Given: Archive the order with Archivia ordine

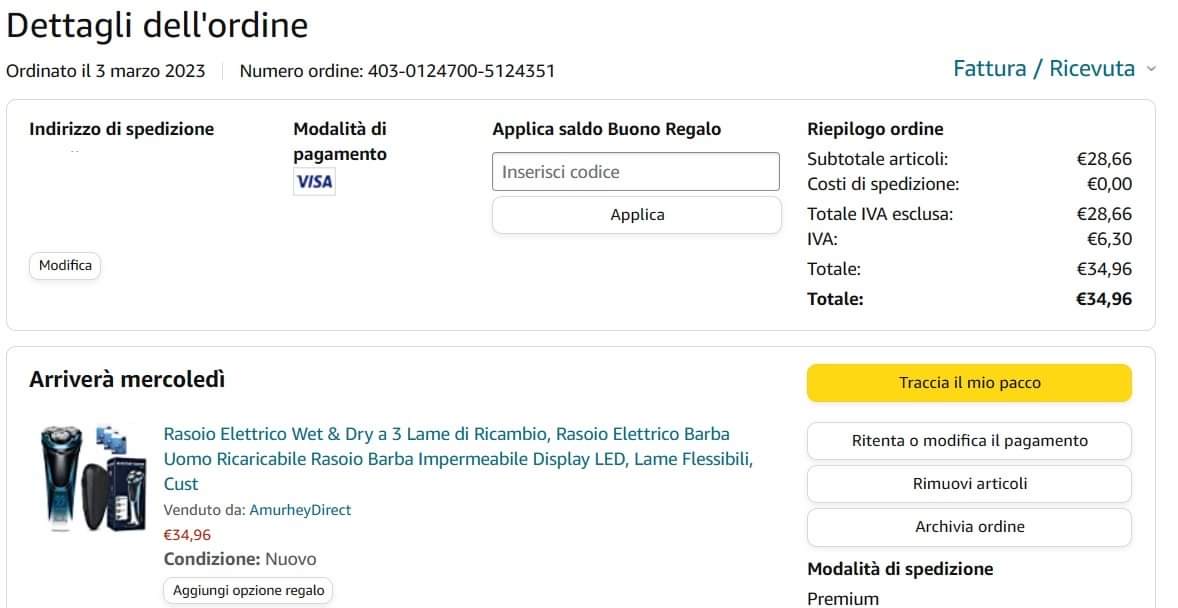Looking at the screenshot, I should [x=968, y=527].
